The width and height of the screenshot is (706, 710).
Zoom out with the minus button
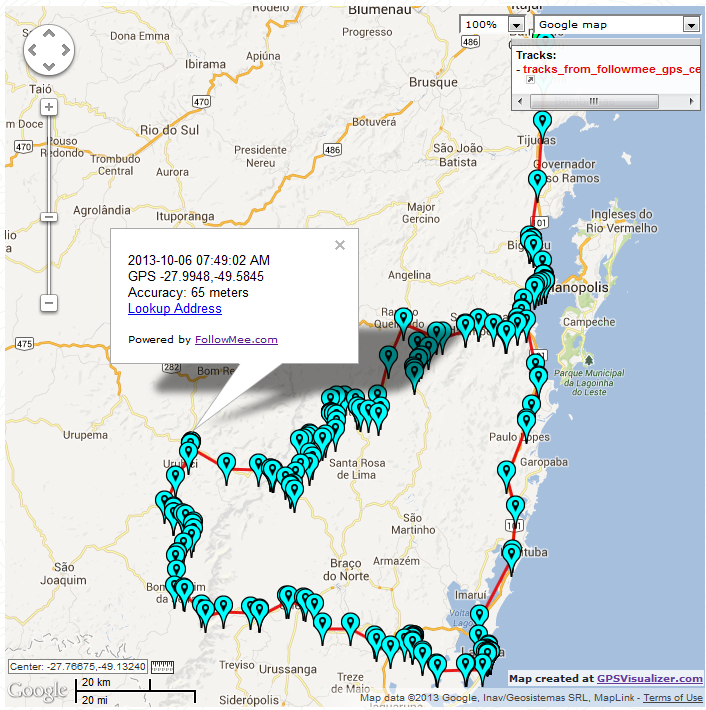49,302
